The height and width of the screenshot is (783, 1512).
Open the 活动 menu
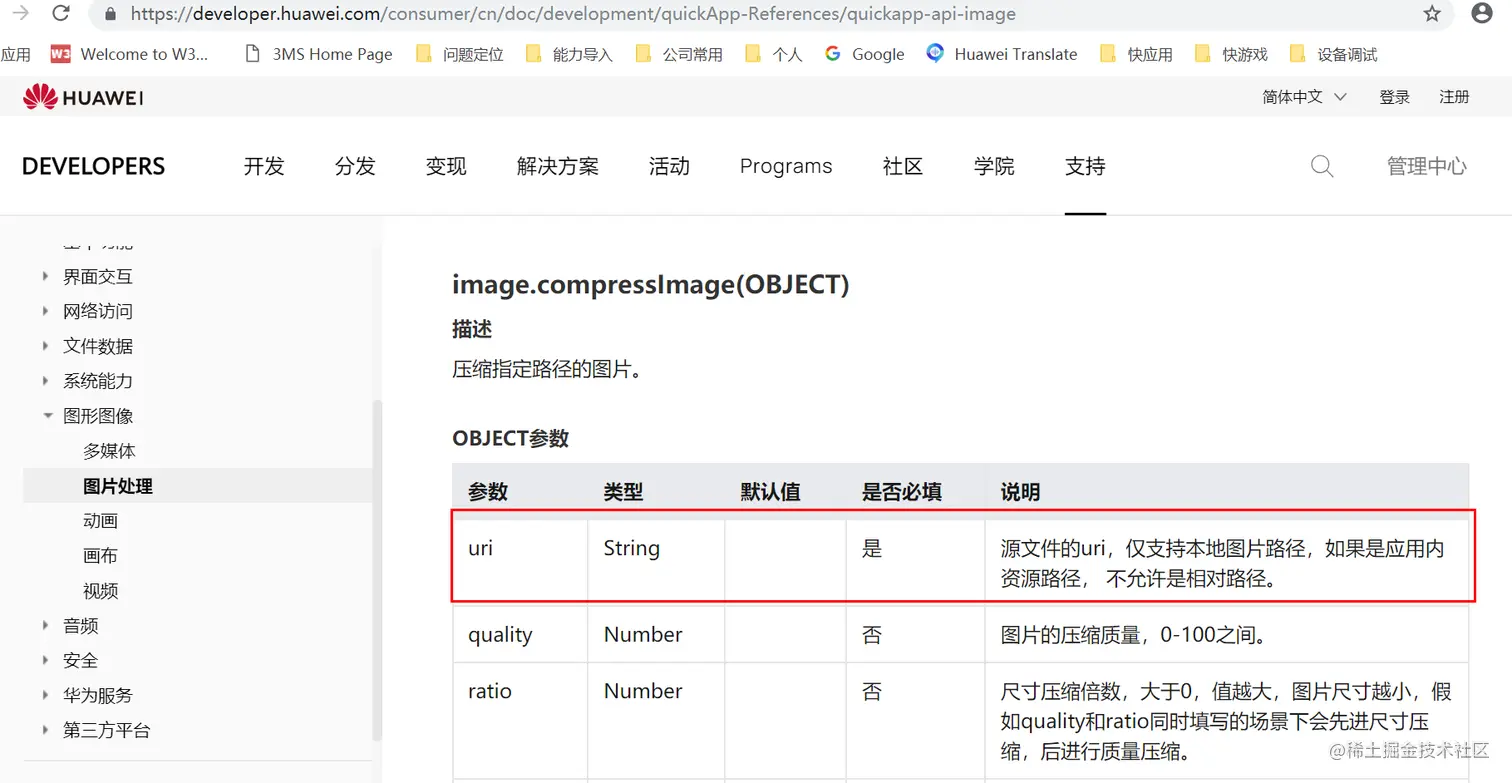[669, 166]
